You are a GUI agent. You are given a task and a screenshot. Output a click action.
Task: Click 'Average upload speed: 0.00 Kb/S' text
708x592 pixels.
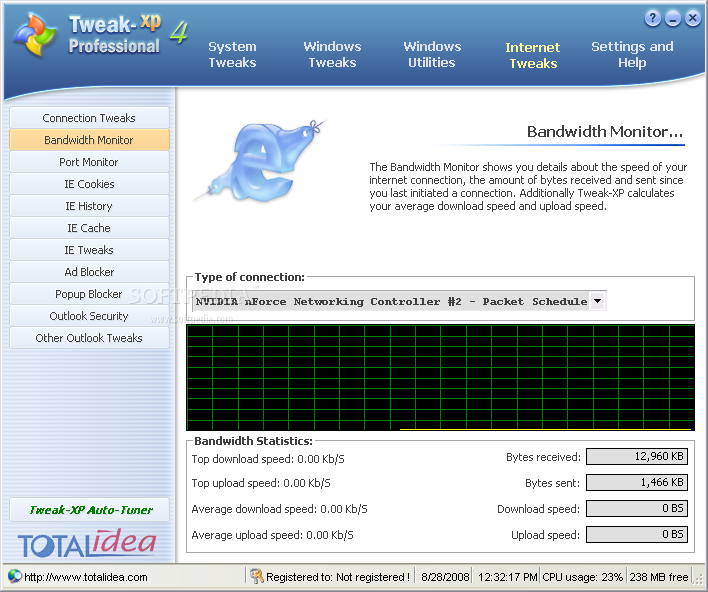(272, 535)
